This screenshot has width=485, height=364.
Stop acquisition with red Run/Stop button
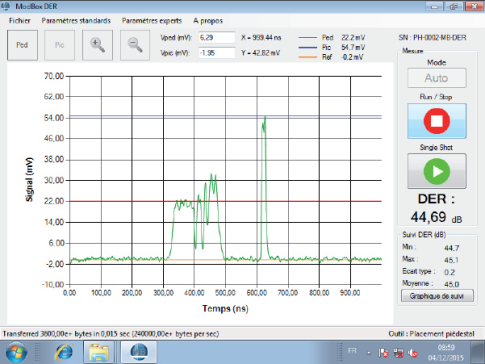pyautogui.click(x=437, y=121)
